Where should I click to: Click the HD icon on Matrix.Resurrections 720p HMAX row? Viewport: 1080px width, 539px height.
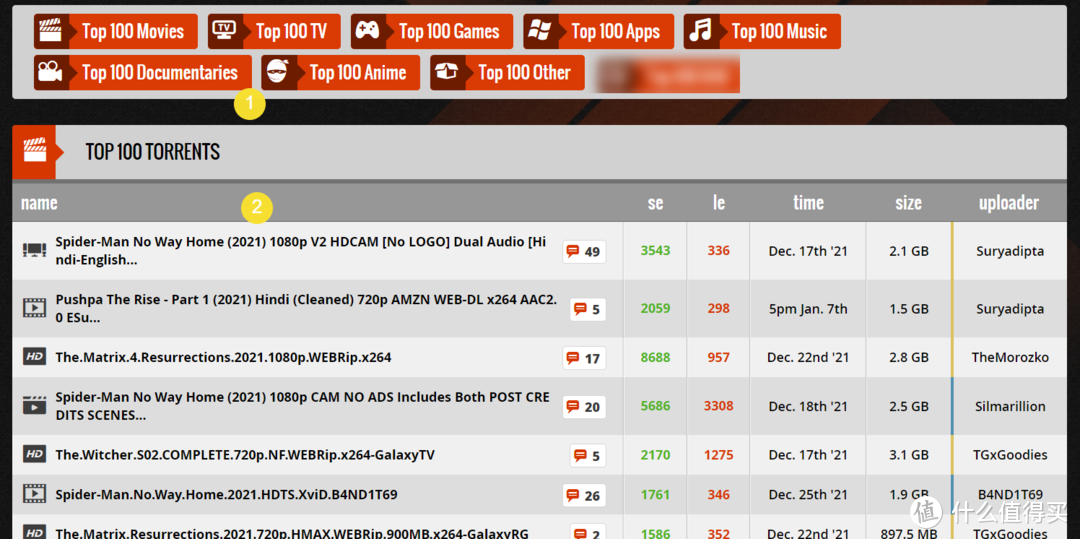point(34,532)
